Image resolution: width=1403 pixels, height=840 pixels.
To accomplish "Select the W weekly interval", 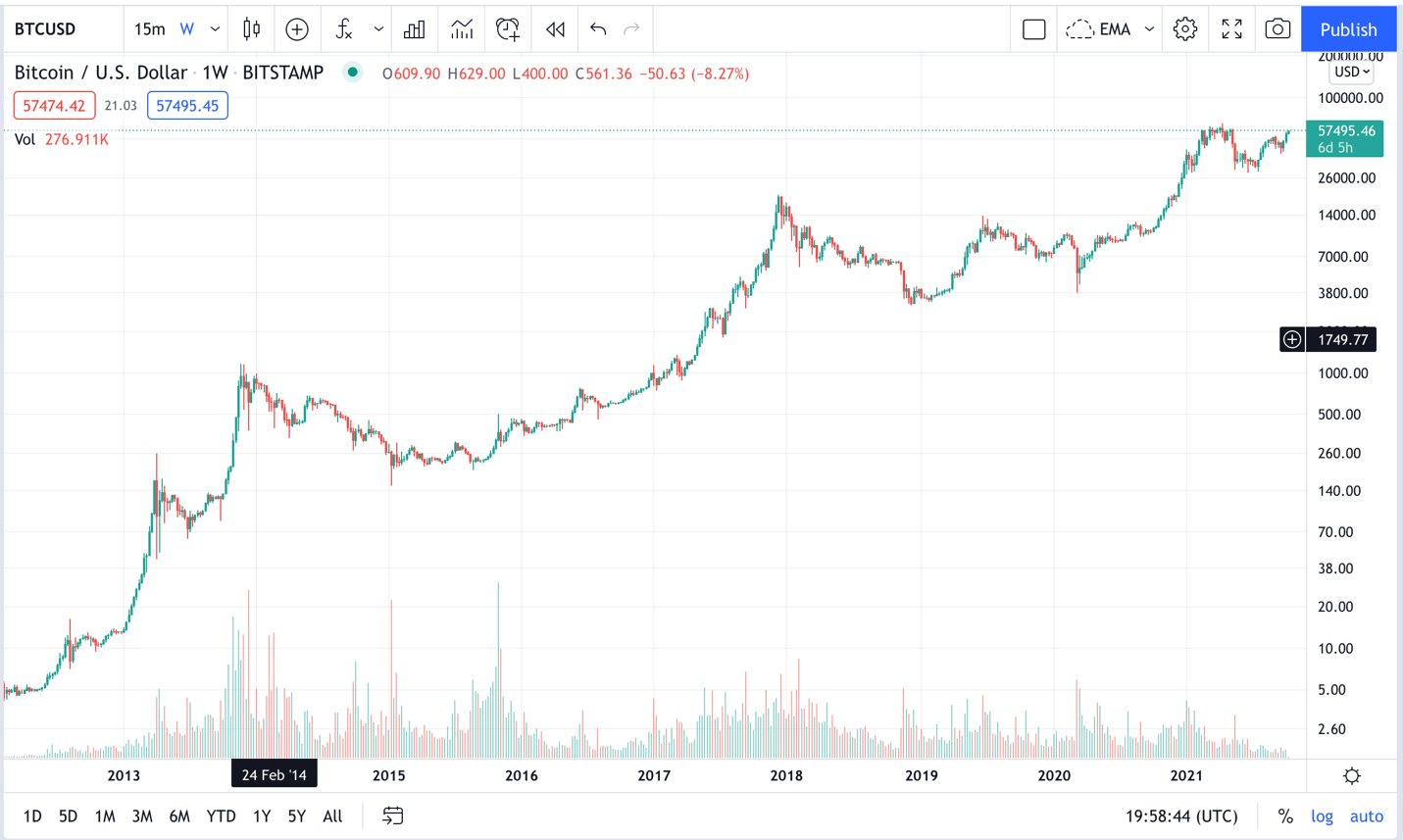I will (186, 29).
